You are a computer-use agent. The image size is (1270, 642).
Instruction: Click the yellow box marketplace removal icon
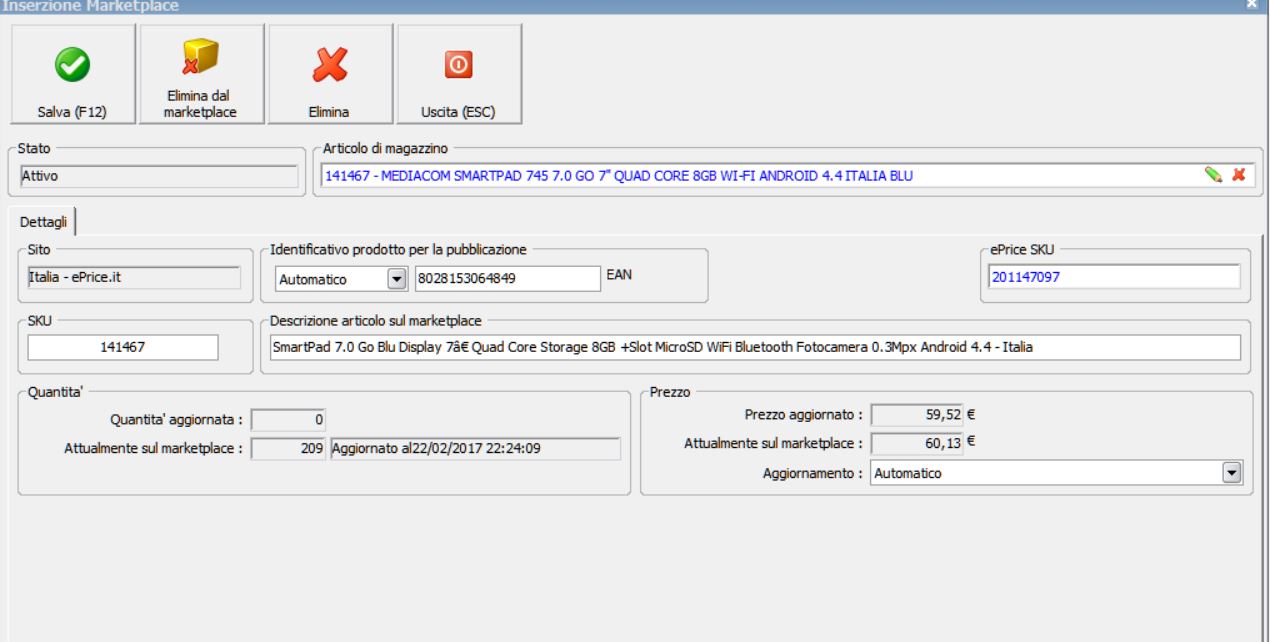pos(202,55)
